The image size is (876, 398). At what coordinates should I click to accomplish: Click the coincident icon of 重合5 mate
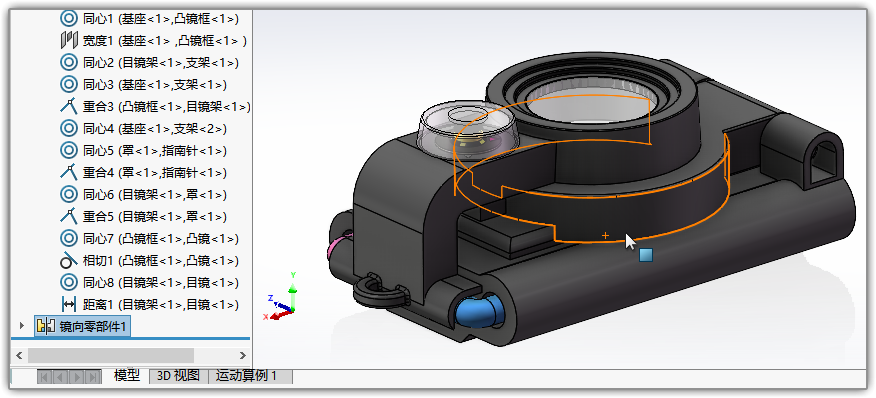click(69, 216)
